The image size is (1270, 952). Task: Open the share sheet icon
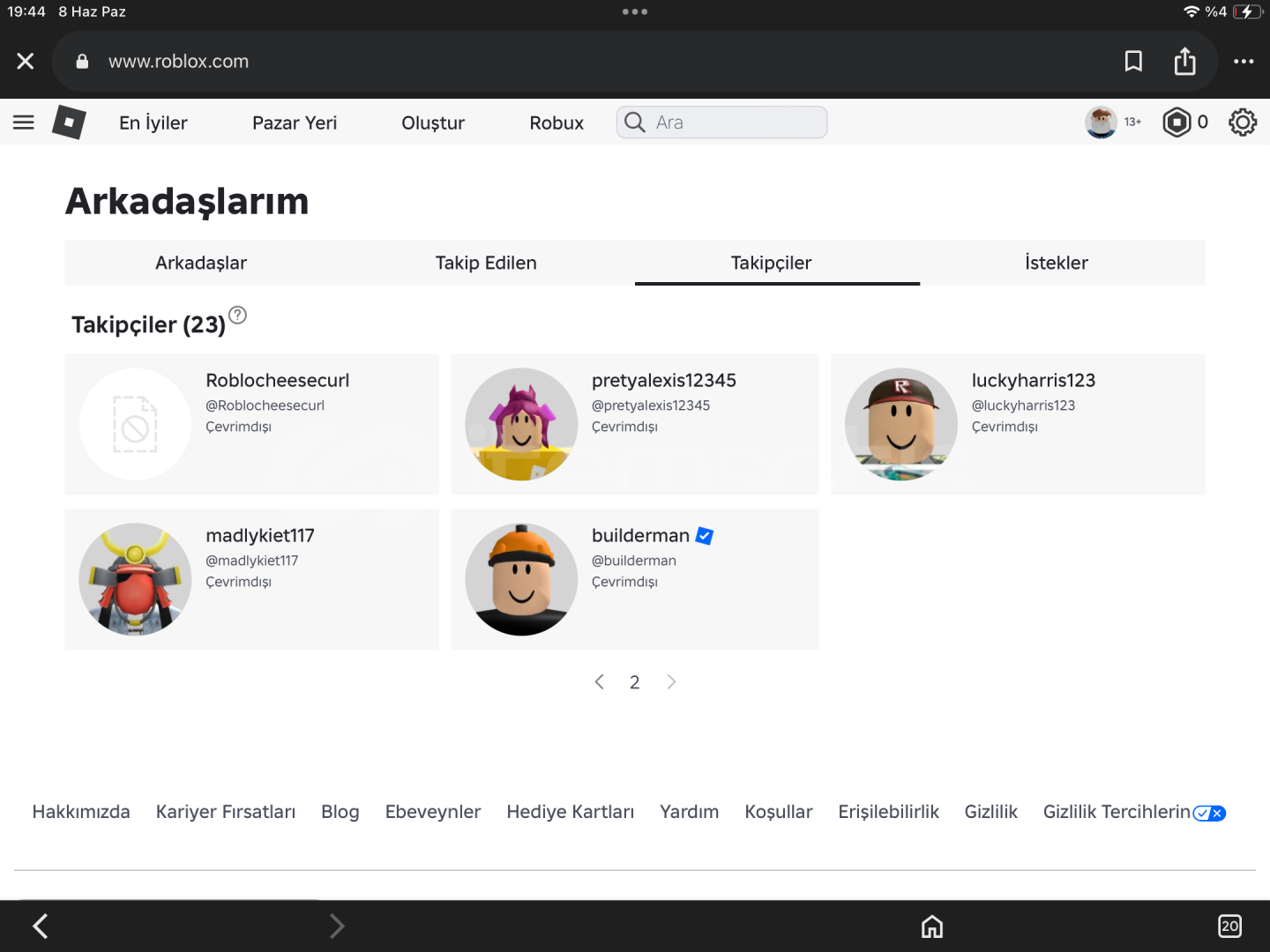[x=1185, y=61]
